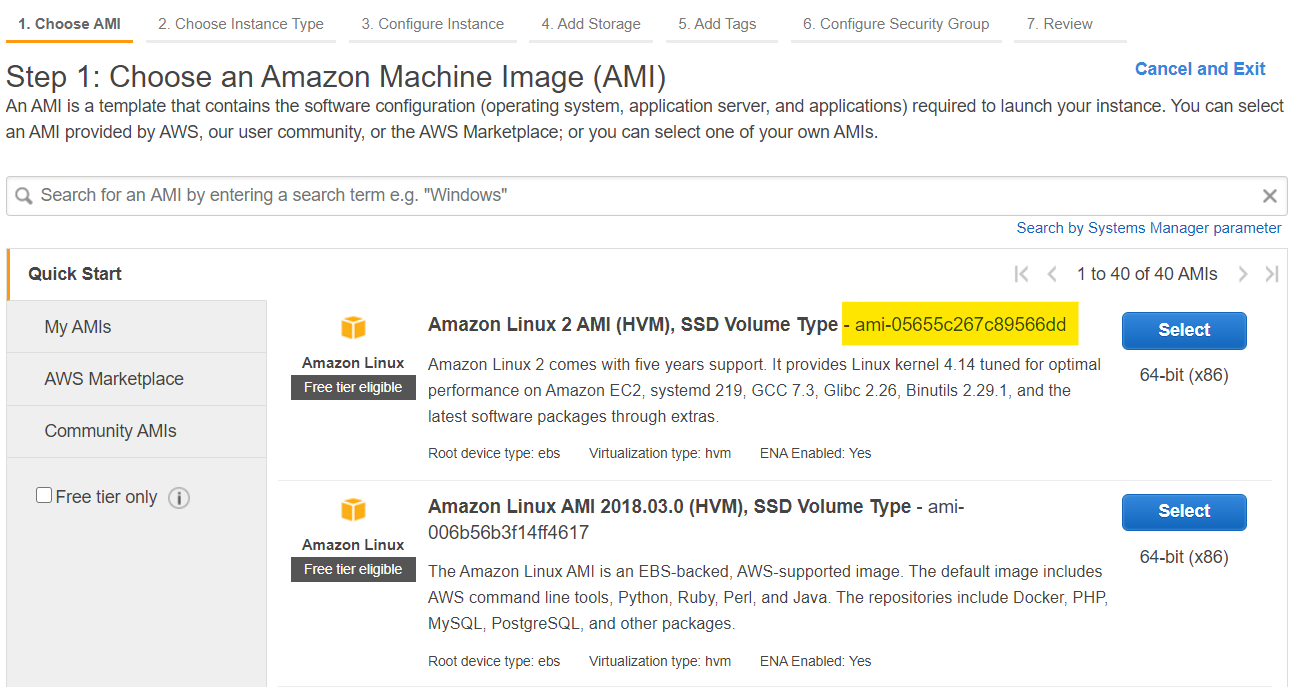Viewport: 1302px width, 687px height.
Task: Click the Step 1 page heading
Action: [336, 76]
